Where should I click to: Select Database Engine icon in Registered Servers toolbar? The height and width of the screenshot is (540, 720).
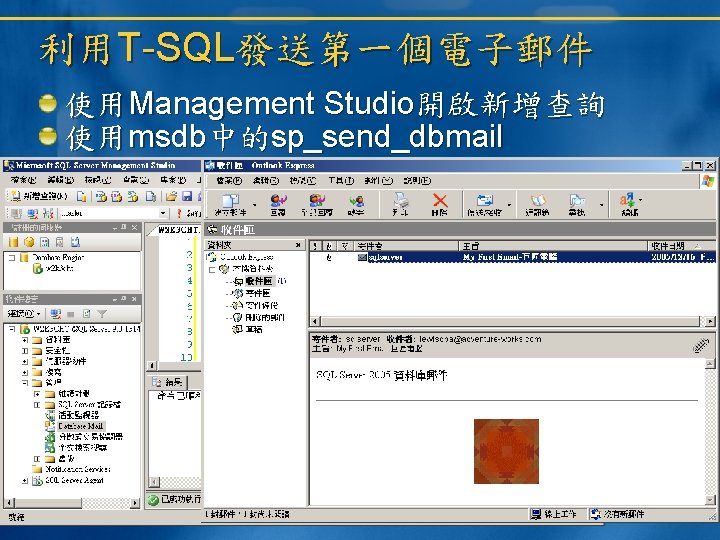click(x=14, y=242)
